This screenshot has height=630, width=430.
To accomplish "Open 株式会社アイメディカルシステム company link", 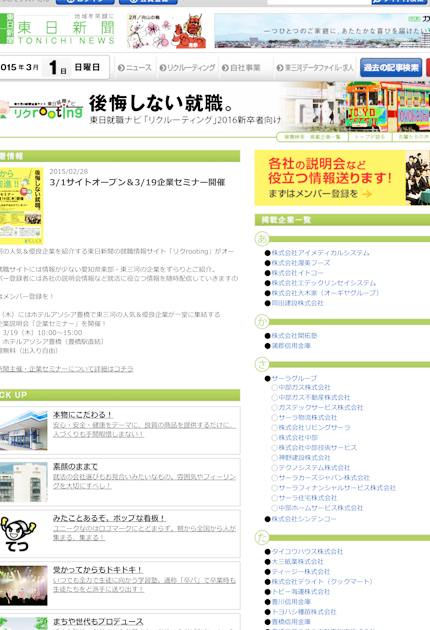I will click(320, 253).
